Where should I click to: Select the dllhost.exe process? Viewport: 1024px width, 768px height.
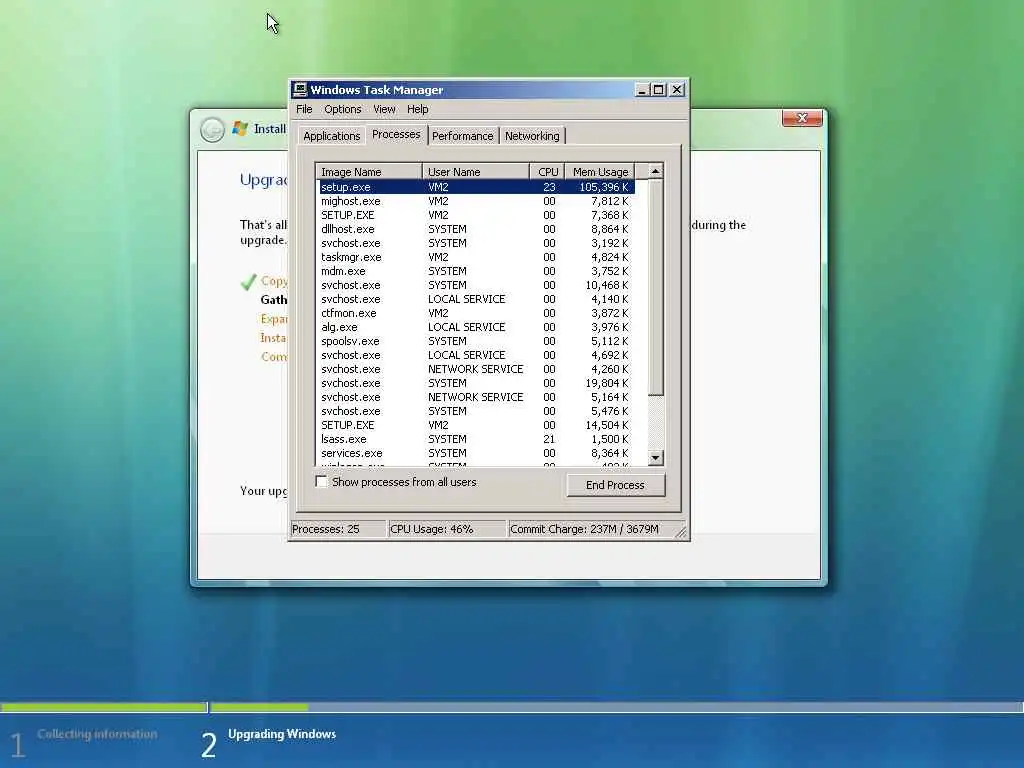[475, 229]
